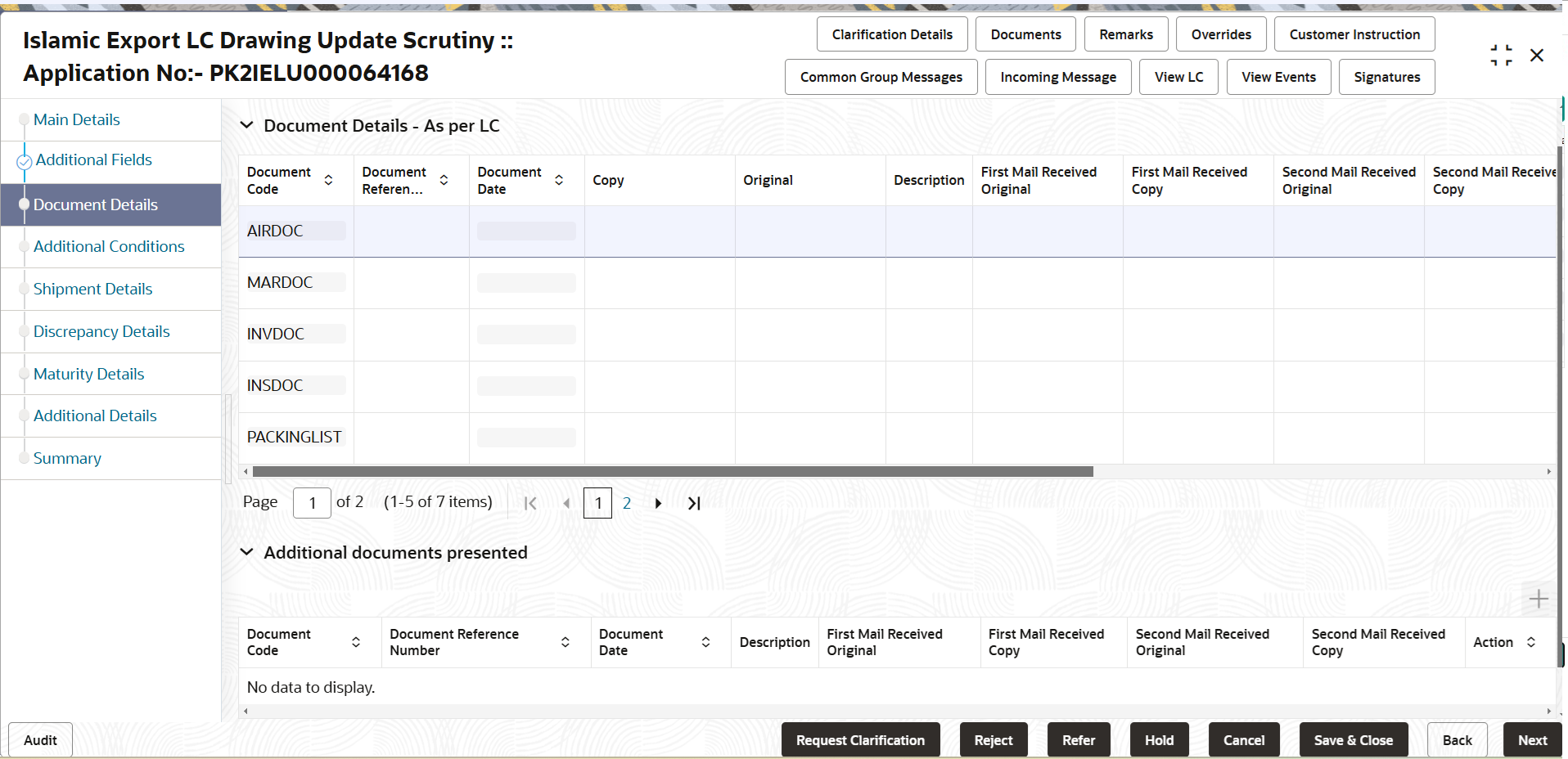Close the Drawing Update Scrutiny window
Screen dimensions: 1568x759
[x=1537, y=55]
